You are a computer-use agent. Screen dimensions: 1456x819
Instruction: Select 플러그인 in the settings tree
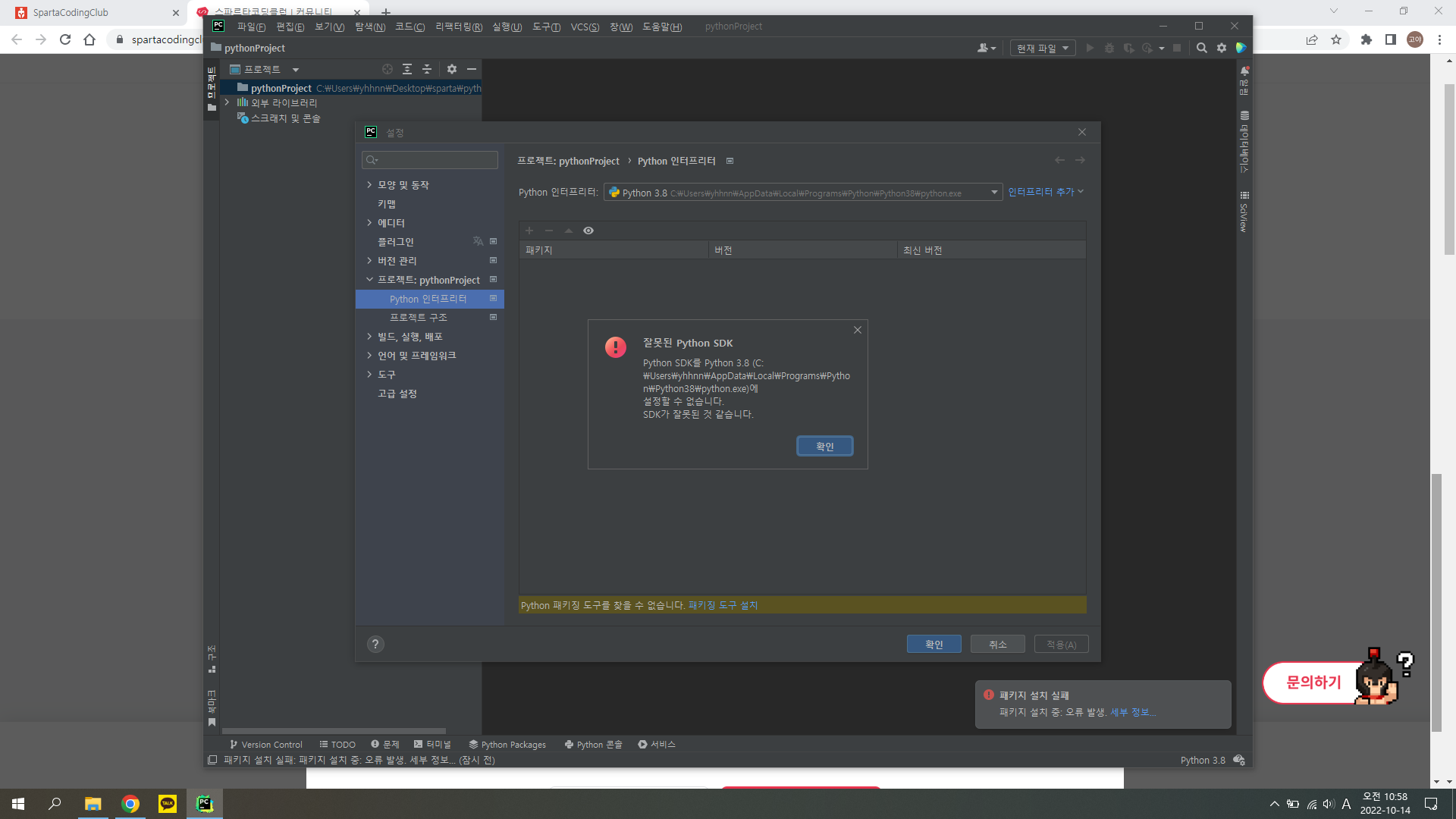click(396, 242)
